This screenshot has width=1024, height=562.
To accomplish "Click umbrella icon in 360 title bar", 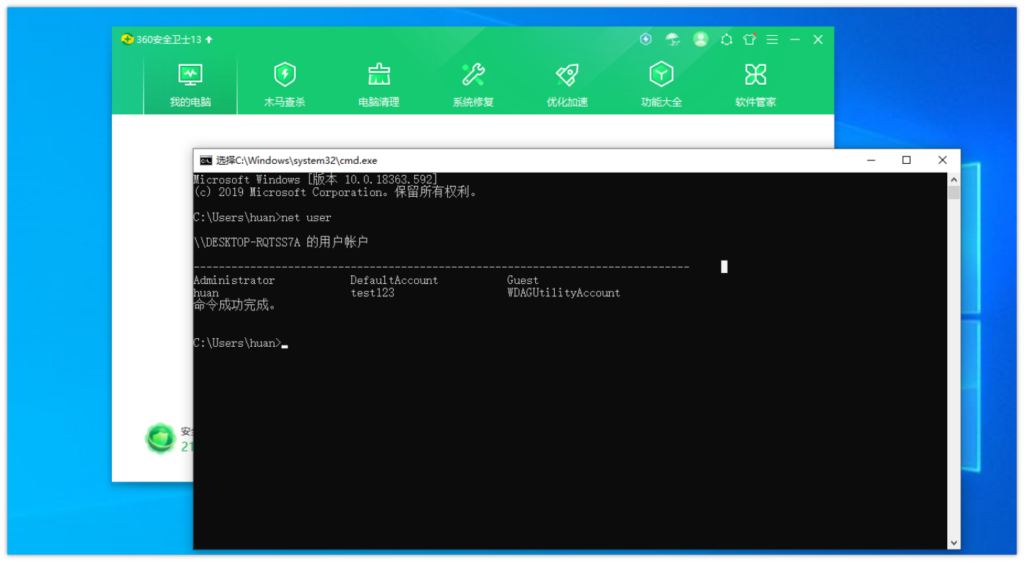I will [x=673, y=39].
